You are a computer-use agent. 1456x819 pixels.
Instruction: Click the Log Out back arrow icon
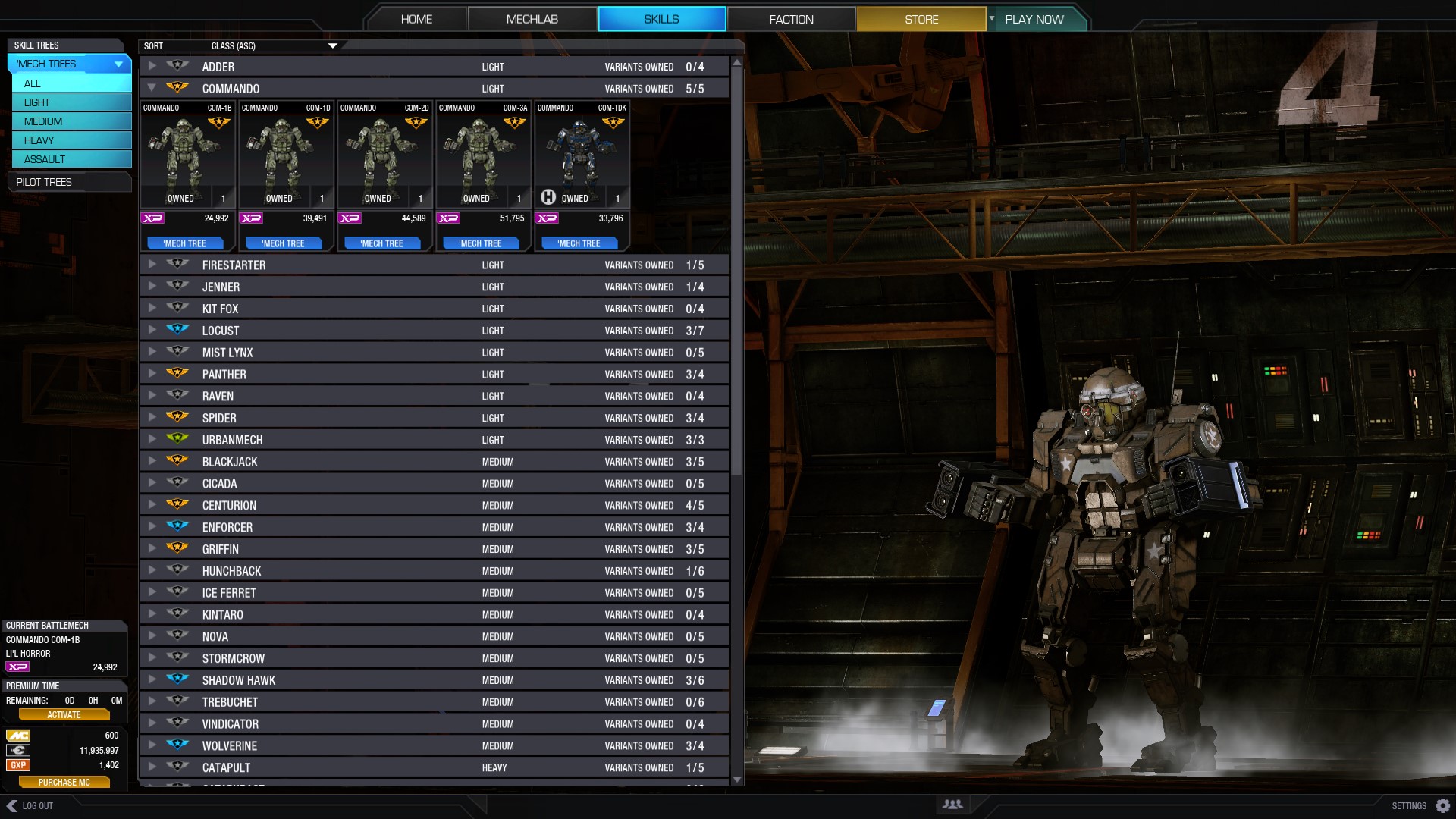11,805
